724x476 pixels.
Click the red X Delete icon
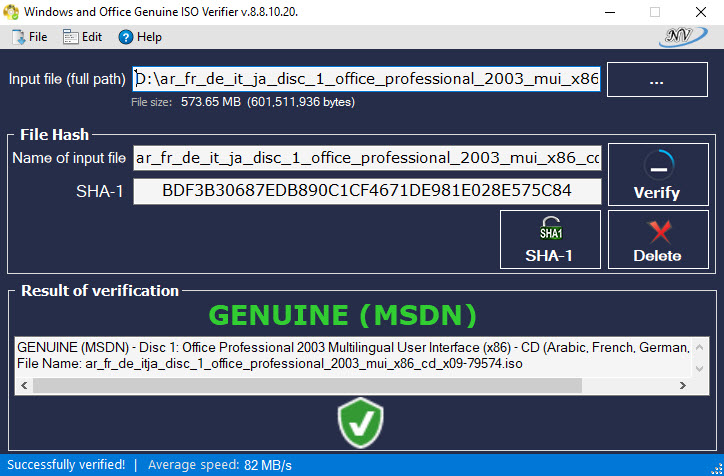pos(659,232)
